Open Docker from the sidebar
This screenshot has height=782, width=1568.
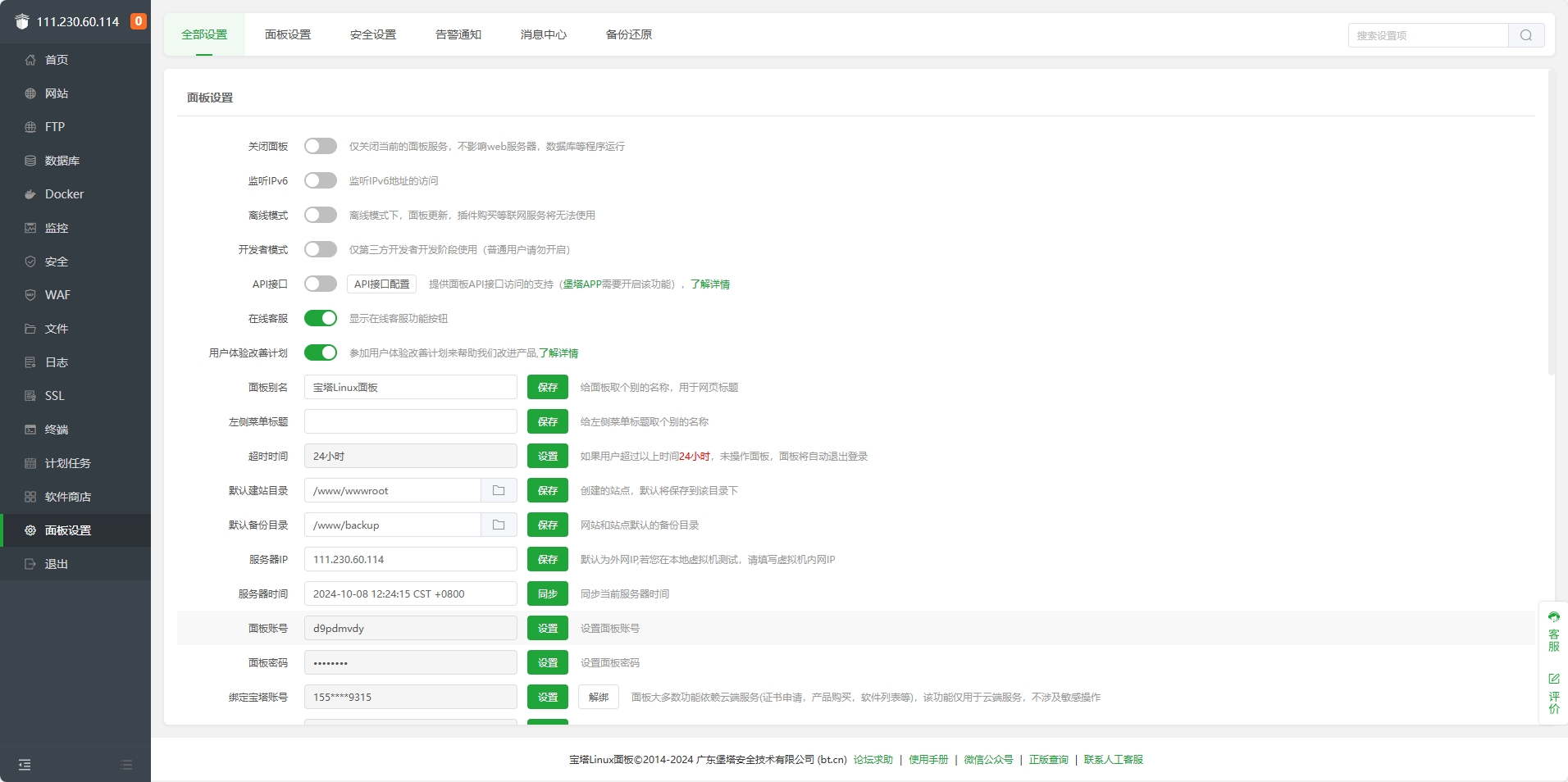[64, 194]
